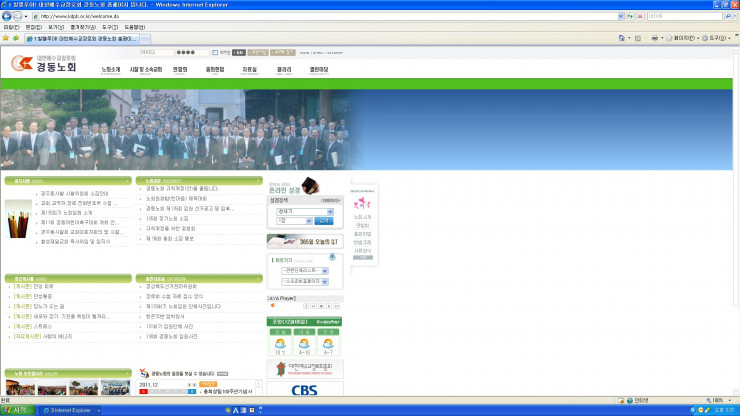
Task: Click the Start button on the taskbar
Action: 17,410
